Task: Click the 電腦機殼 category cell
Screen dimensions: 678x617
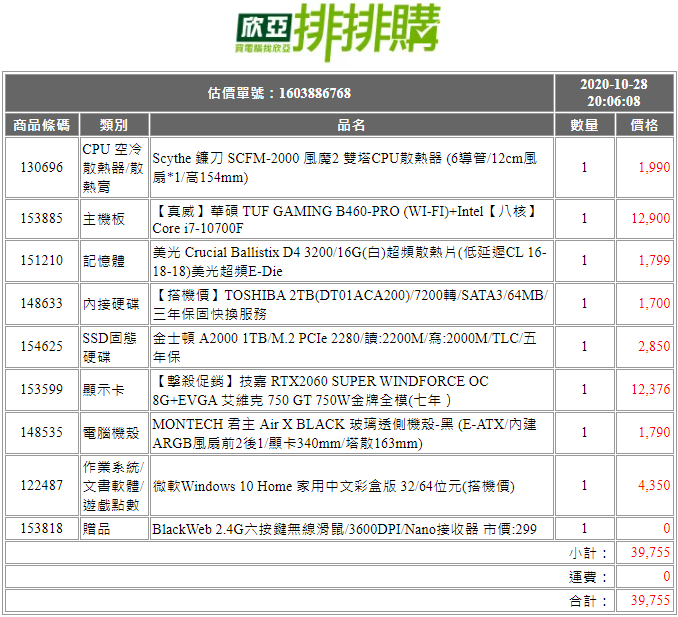Action: coord(114,433)
